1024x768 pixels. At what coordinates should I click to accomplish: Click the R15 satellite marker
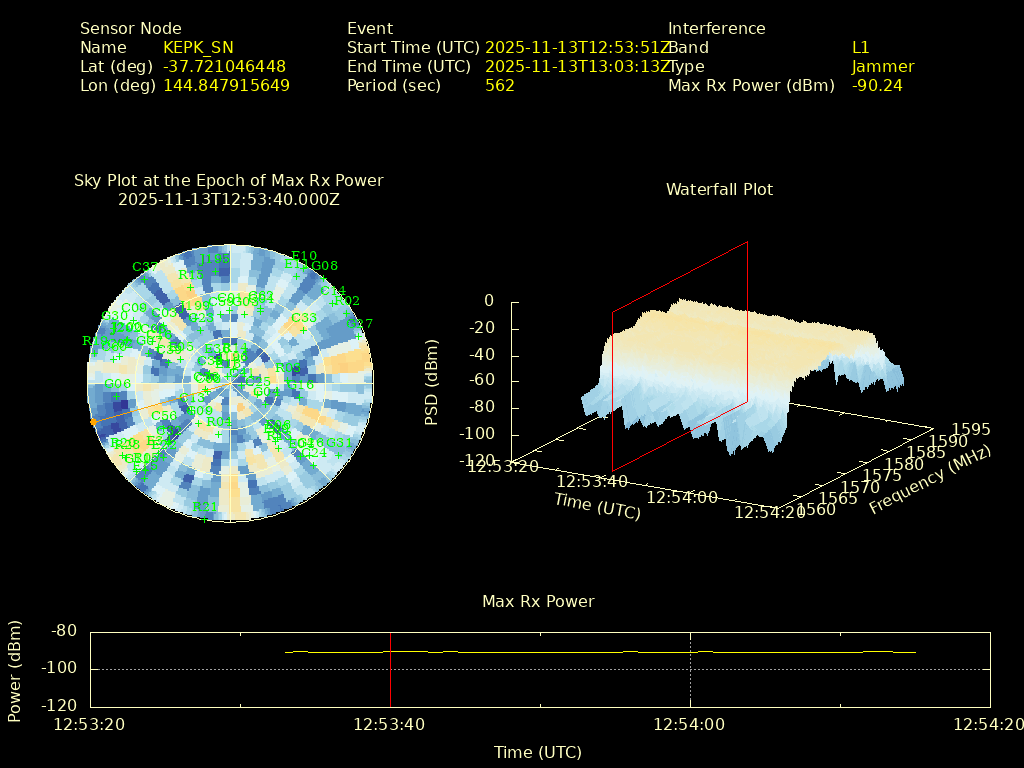click(190, 287)
